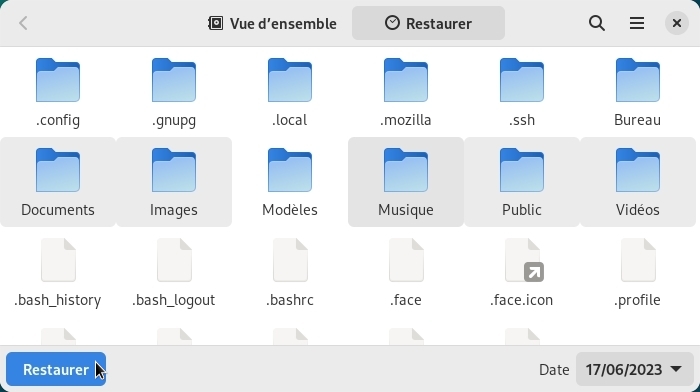Deselect the Documents folder

click(x=58, y=182)
